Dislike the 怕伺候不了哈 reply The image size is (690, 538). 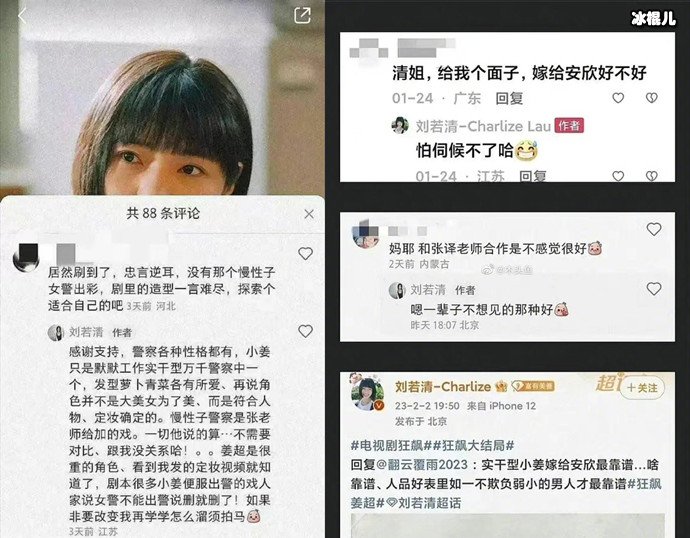[652, 176]
